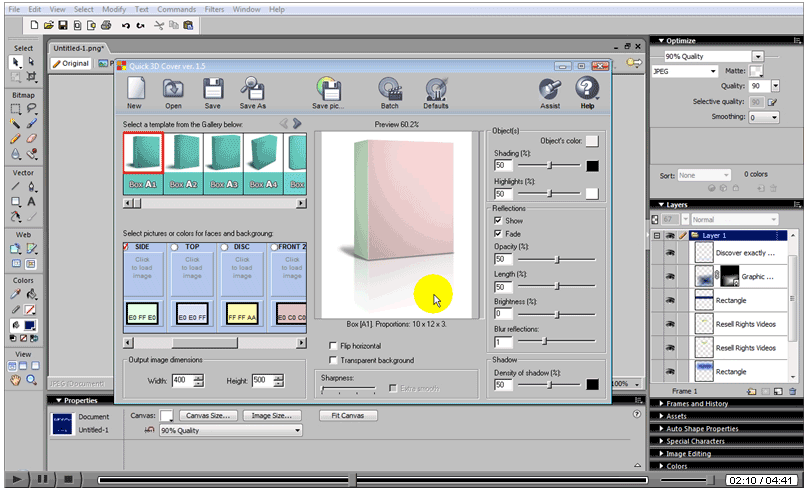
Task: Select the DISC face radio button
Action: [224, 247]
